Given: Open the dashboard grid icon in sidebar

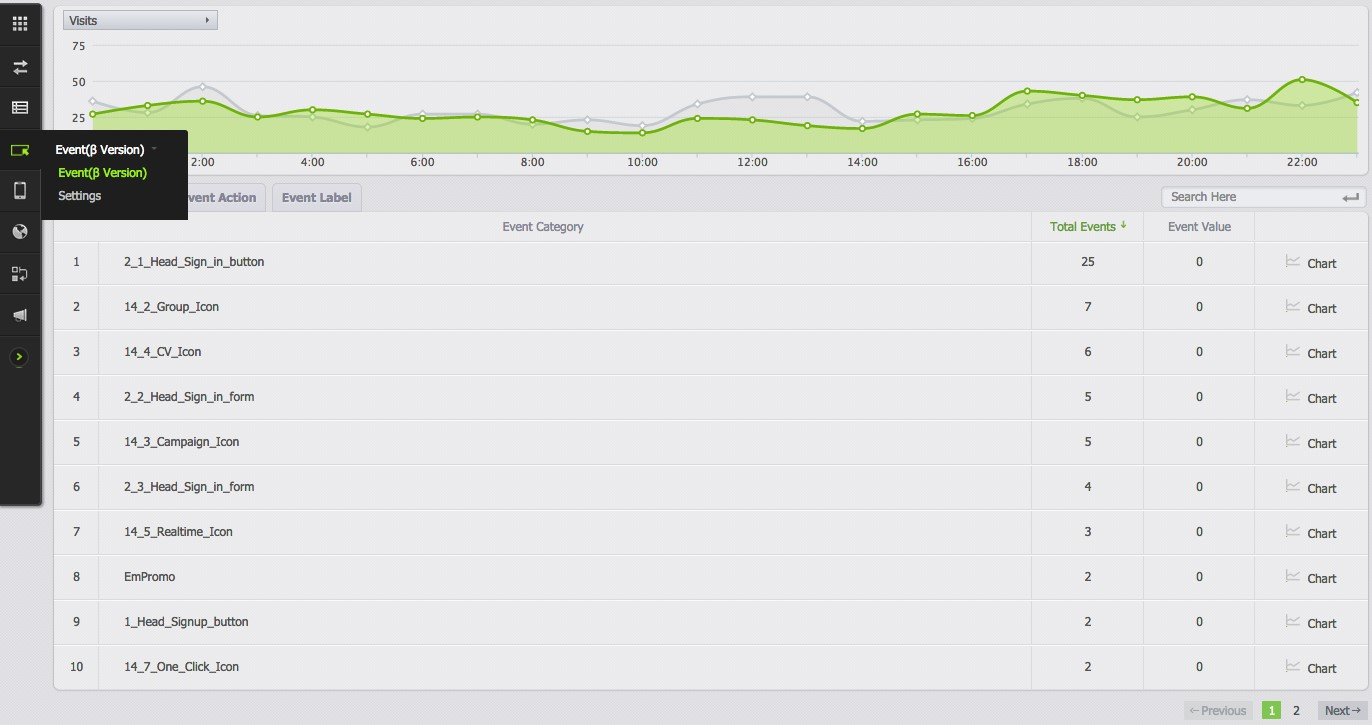Looking at the screenshot, I should click(20, 23).
